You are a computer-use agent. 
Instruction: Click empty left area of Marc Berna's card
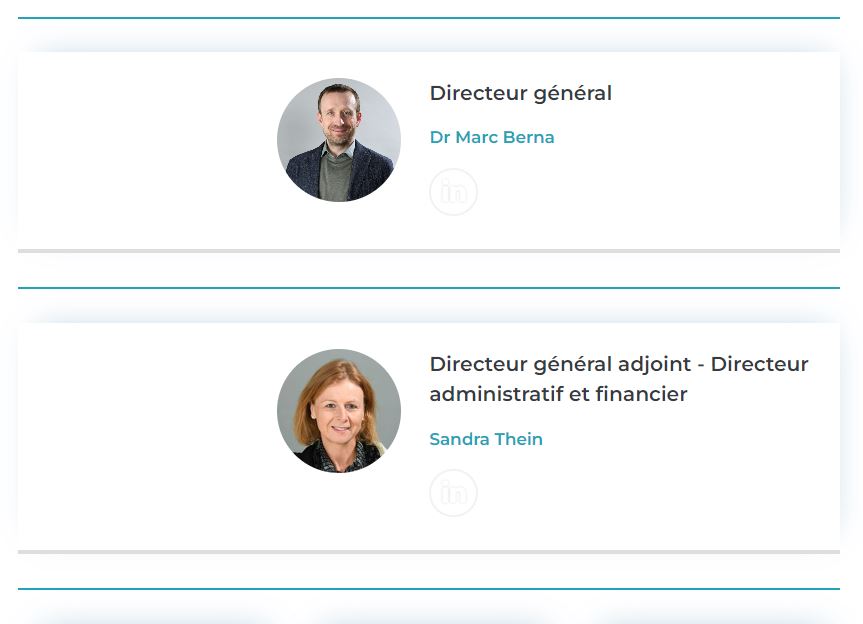pos(143,151)
